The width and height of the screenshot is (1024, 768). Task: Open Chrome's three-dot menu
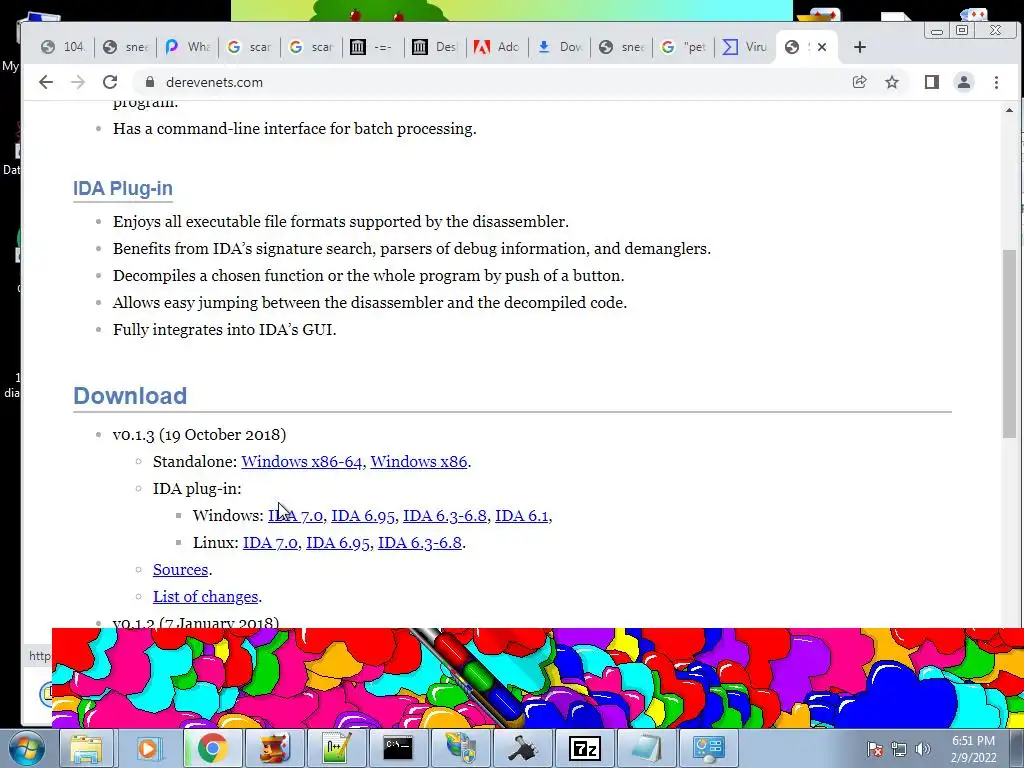[997, 82]
